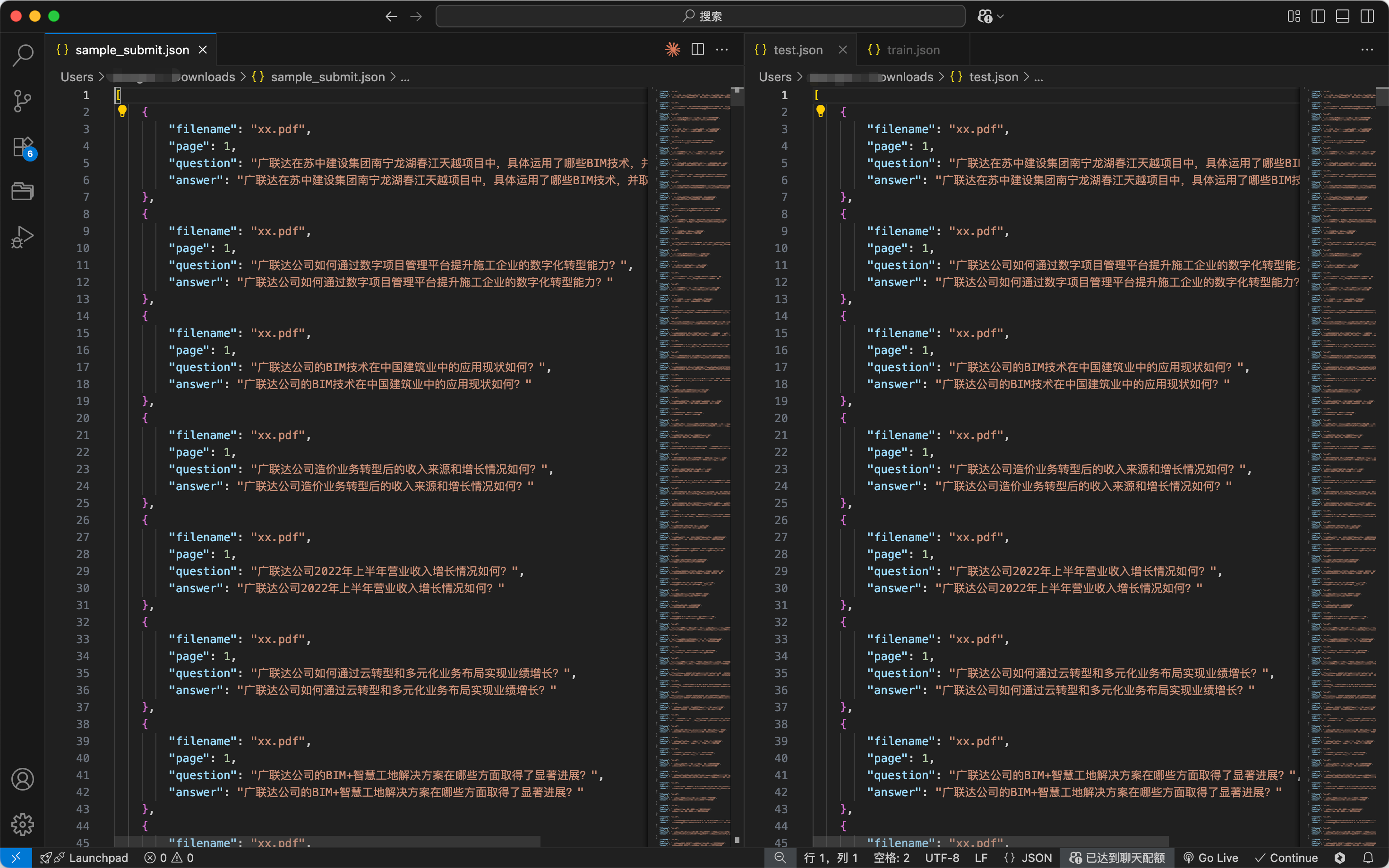Click the command center search box
The image size is (1389, 868).
coord(700,16)
